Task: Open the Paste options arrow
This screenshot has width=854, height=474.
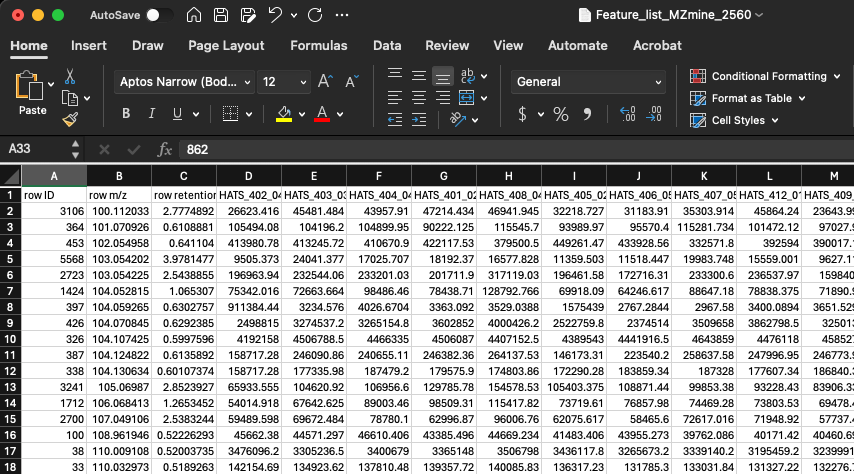Action: (x=51, y=84)
